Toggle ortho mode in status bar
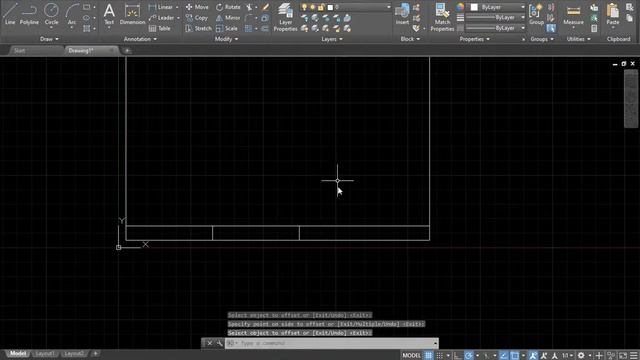 (x=458, y=356)
